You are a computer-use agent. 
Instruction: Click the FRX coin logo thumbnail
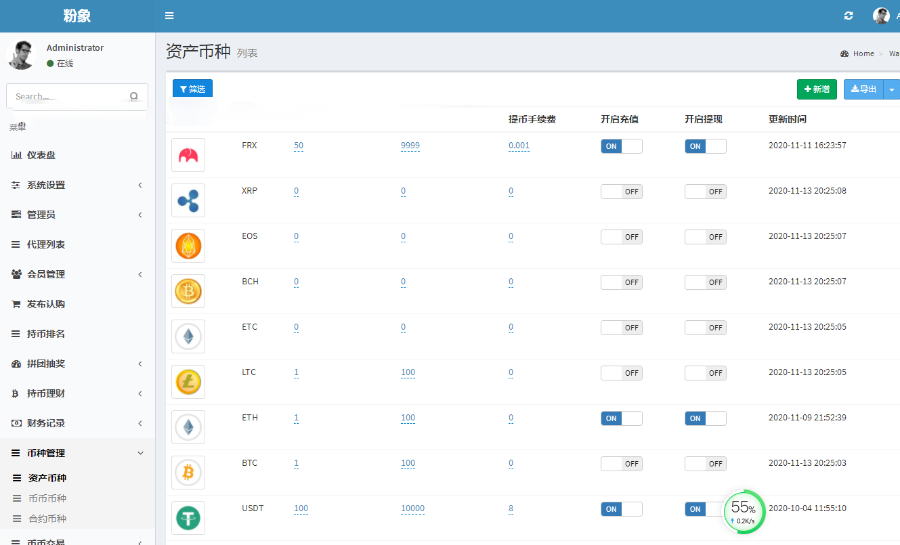[x=188, y=155]
